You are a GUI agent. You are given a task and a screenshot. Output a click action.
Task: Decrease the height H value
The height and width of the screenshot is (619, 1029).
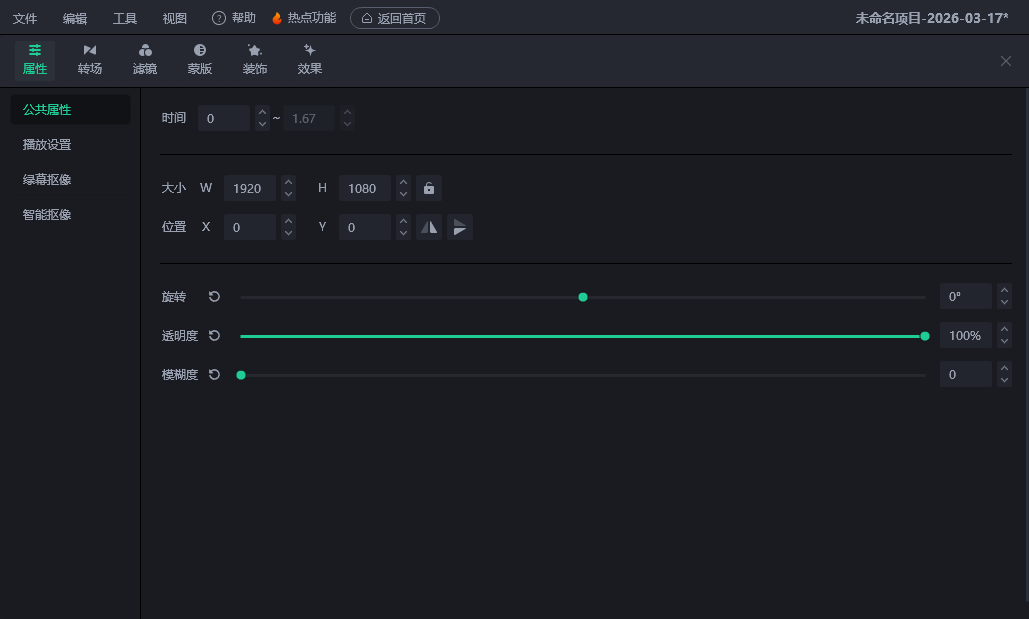pyautogui.click(x=403, y=194)
